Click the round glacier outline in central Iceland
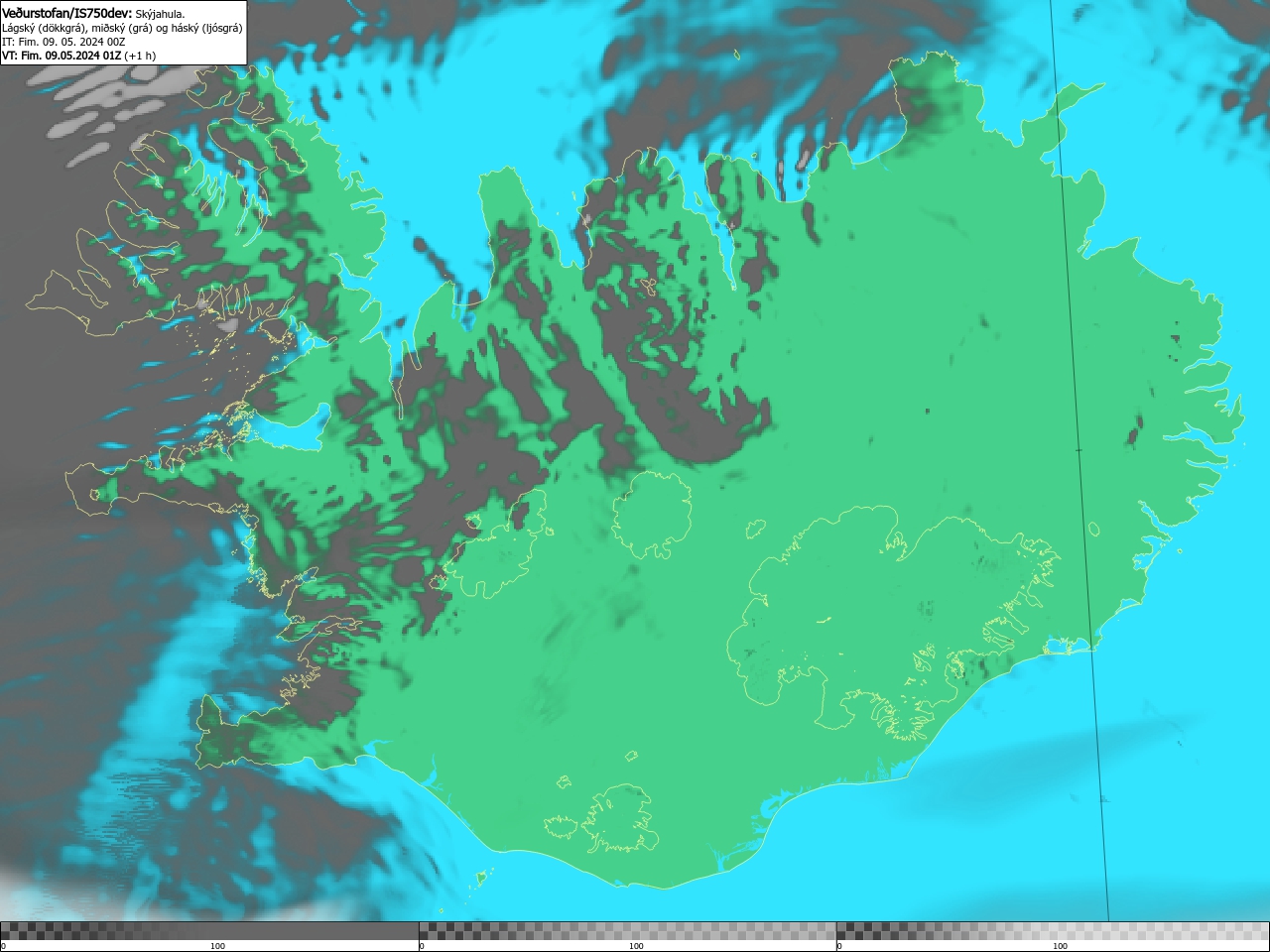This screenshot has height=952, width=1270. click(652, 515)
